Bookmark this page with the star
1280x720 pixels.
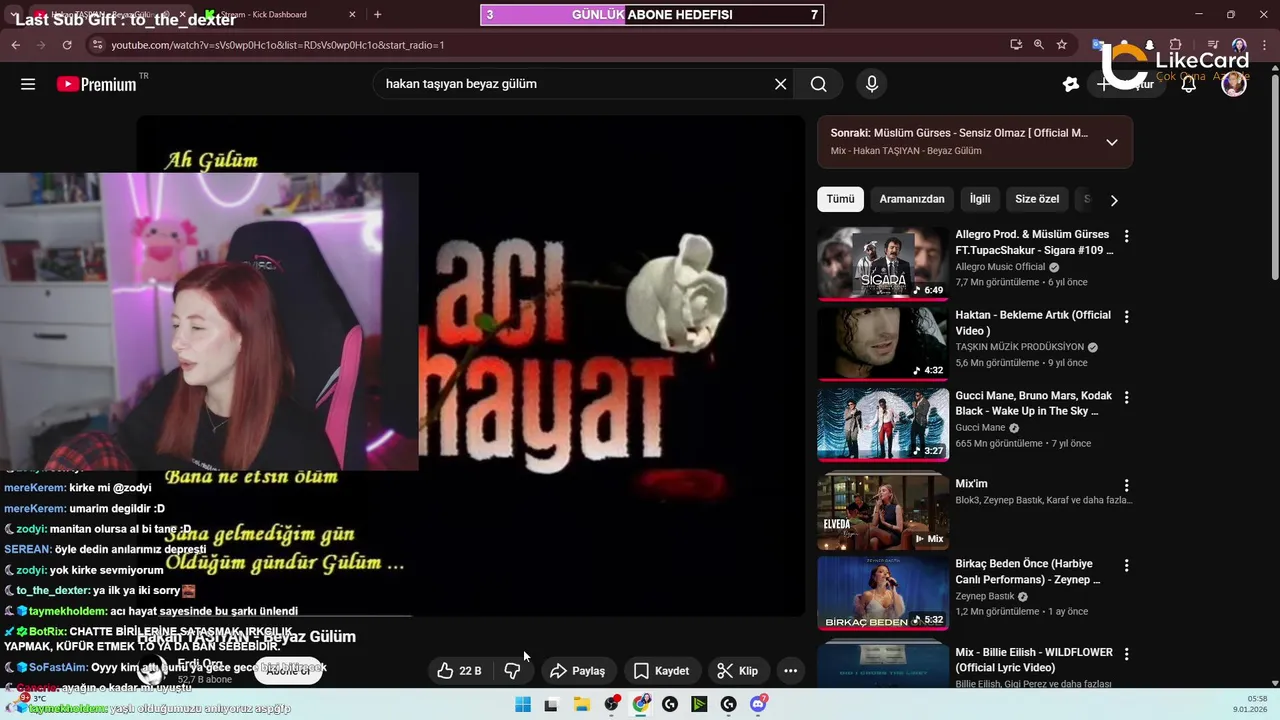point(1062,45)
